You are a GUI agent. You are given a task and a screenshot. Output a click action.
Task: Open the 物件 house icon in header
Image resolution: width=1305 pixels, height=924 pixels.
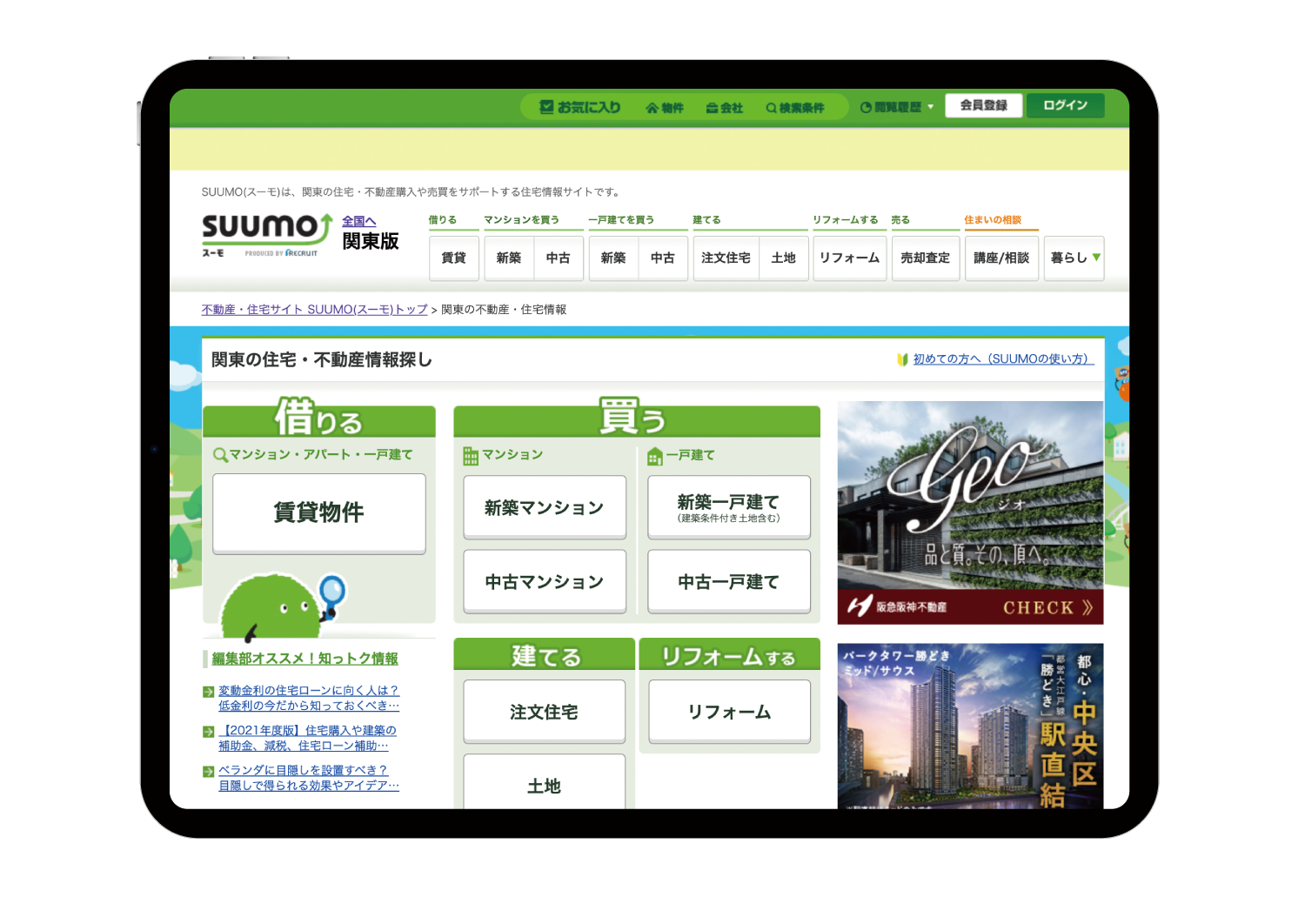click(652, 108)
